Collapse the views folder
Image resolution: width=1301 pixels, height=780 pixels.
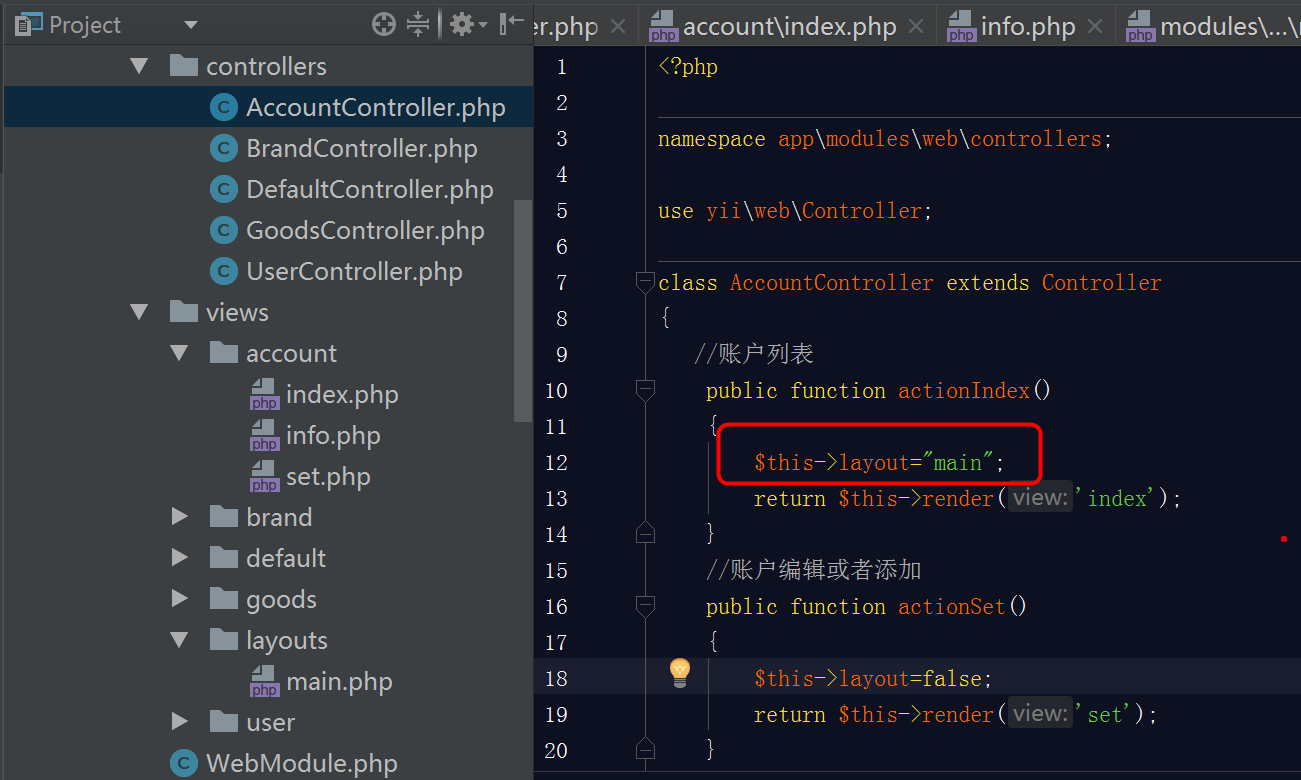139,313
